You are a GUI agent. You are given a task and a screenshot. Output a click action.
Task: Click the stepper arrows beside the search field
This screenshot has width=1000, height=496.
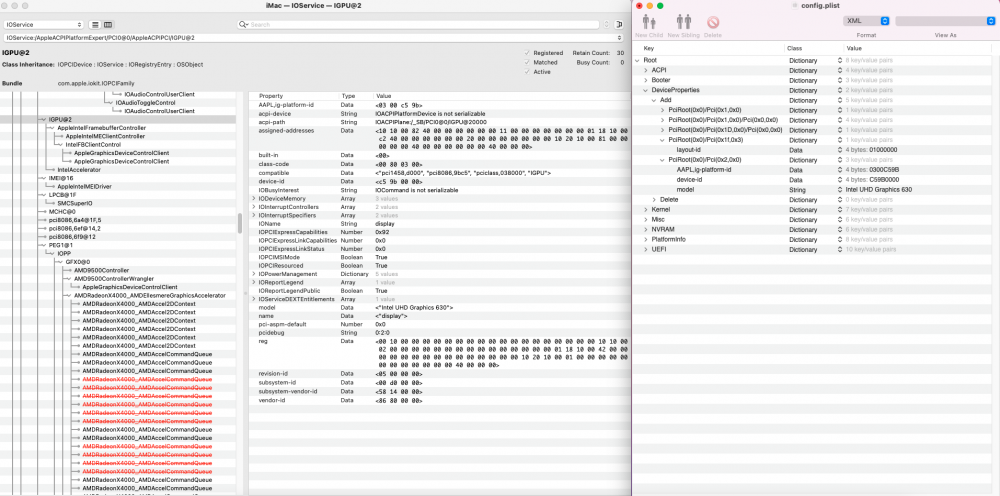click(606, 24)
